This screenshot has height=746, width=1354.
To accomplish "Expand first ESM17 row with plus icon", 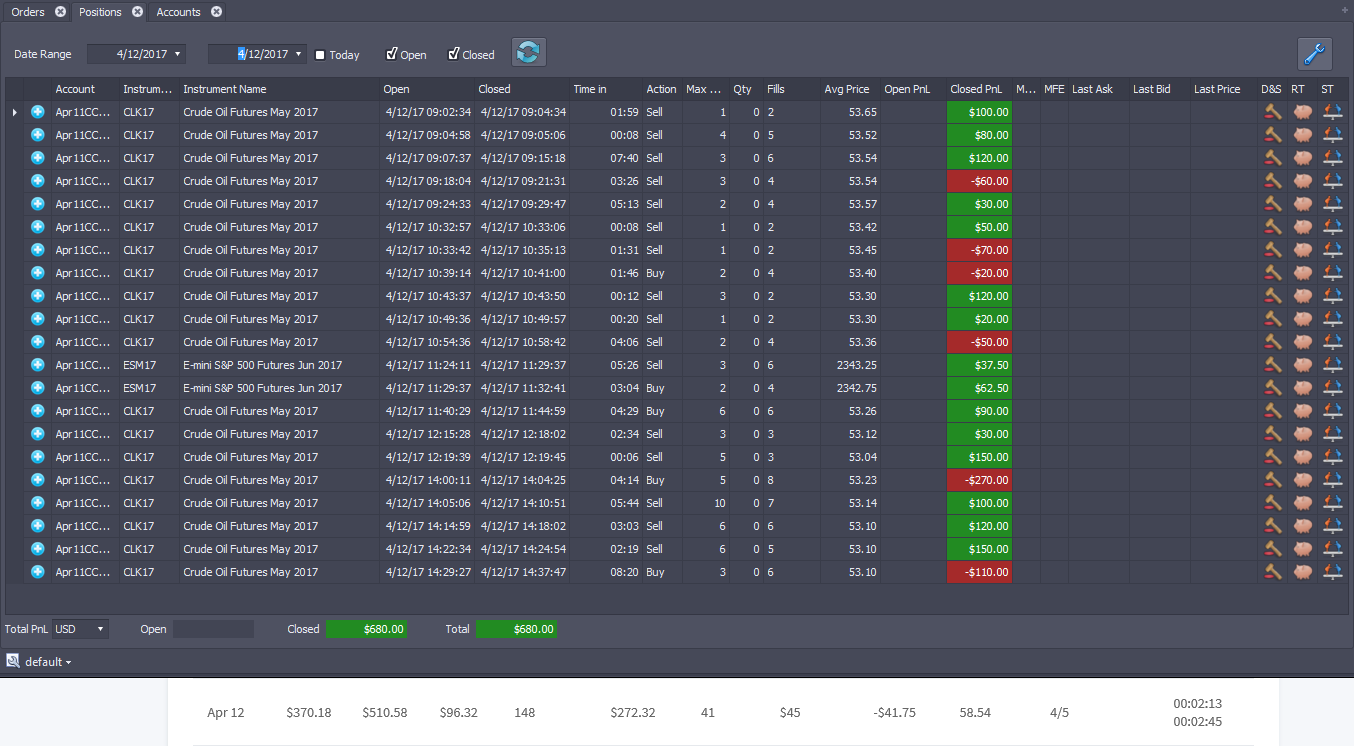I will pyautogui.click(x=38, y=365).
